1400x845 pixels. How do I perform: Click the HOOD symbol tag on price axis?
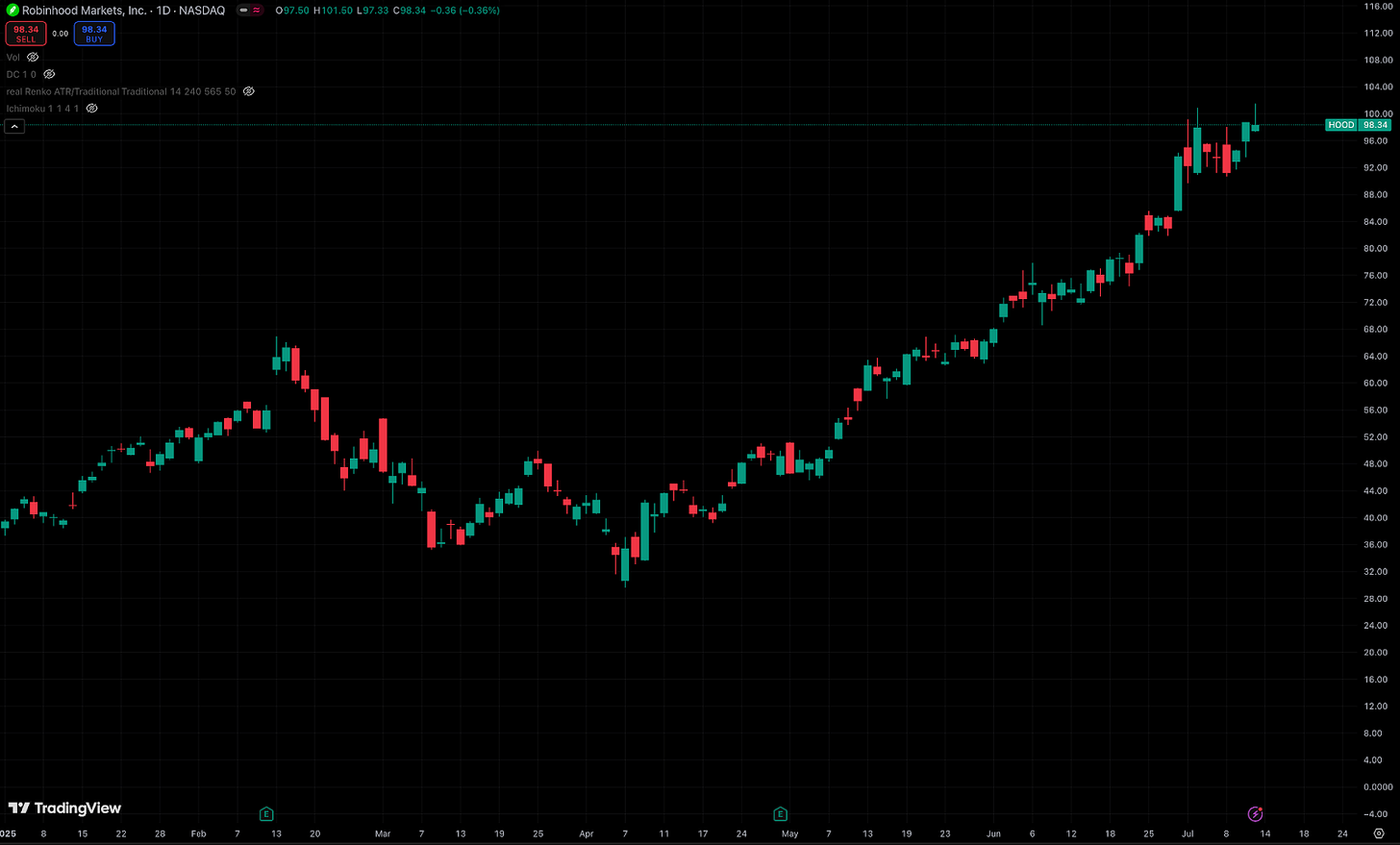[x=1341, y=125]
